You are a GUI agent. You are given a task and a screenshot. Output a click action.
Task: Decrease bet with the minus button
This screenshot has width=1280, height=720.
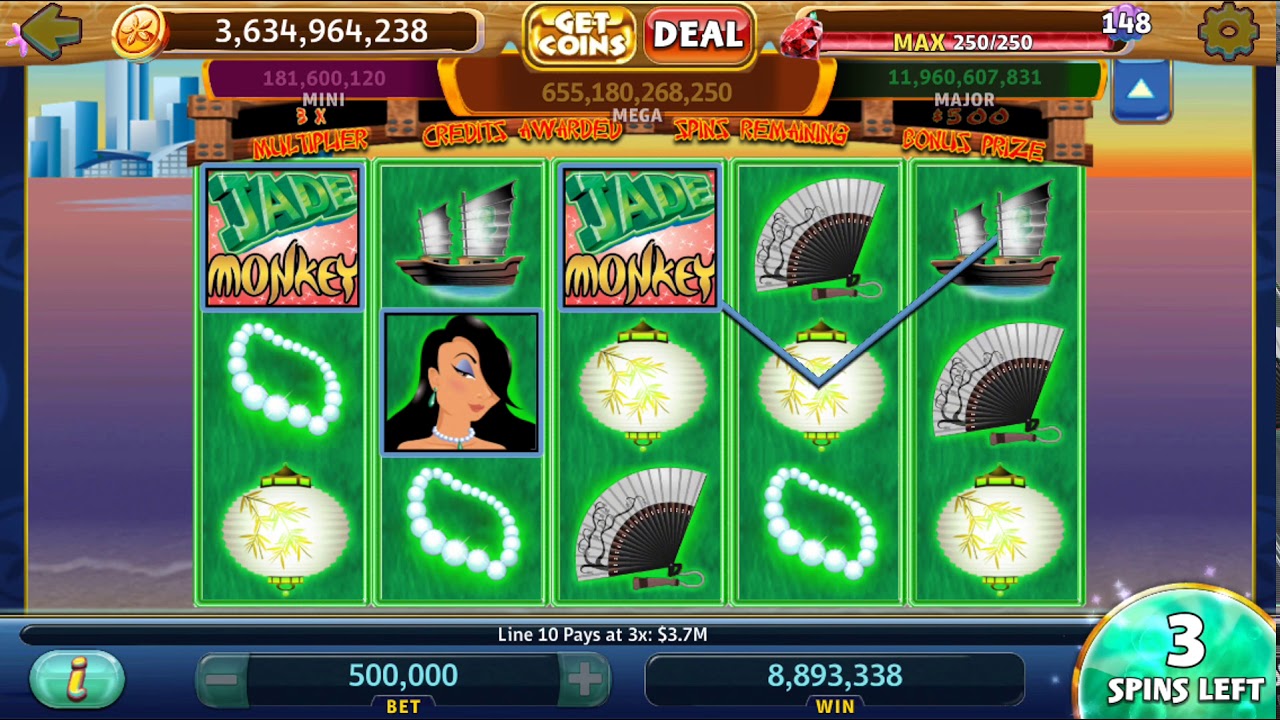(x=222, y=680)
